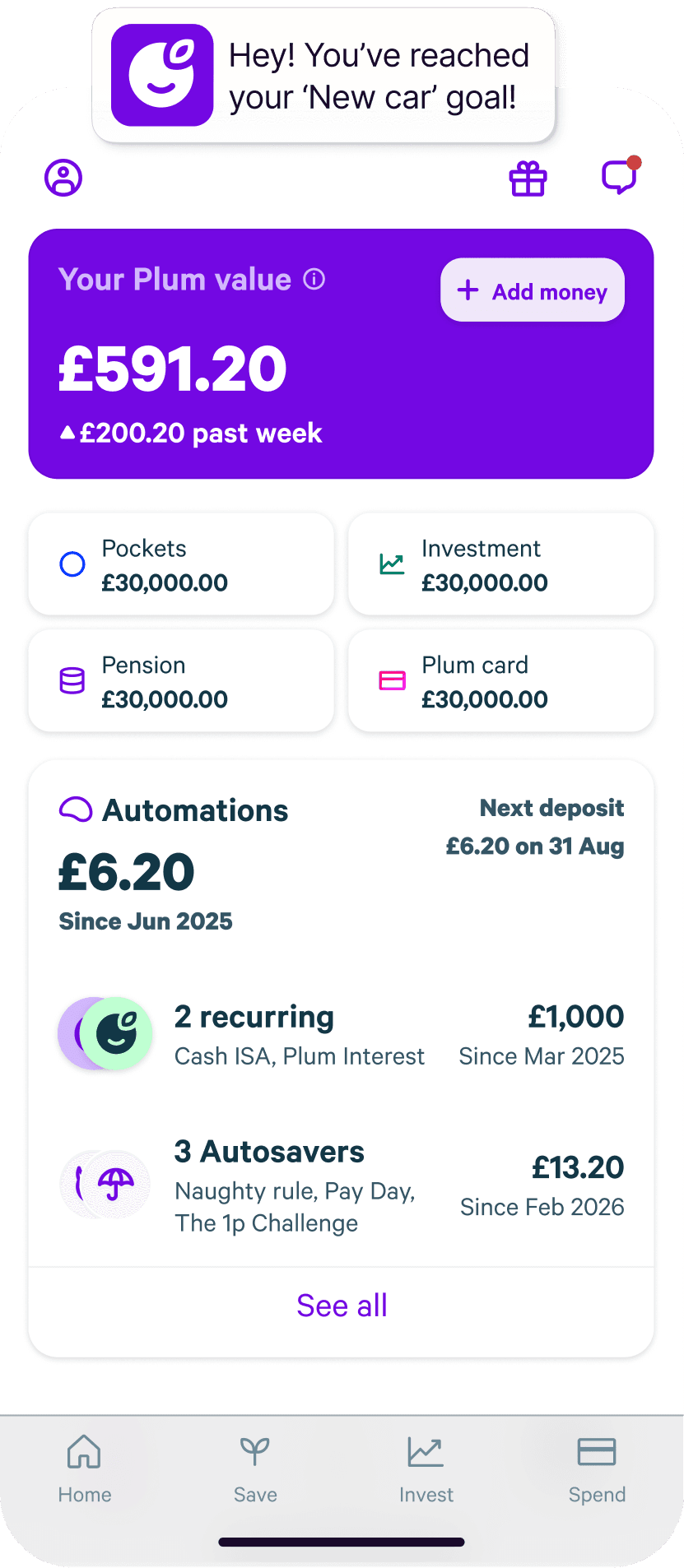Tap the Add money button

point(532,290)
